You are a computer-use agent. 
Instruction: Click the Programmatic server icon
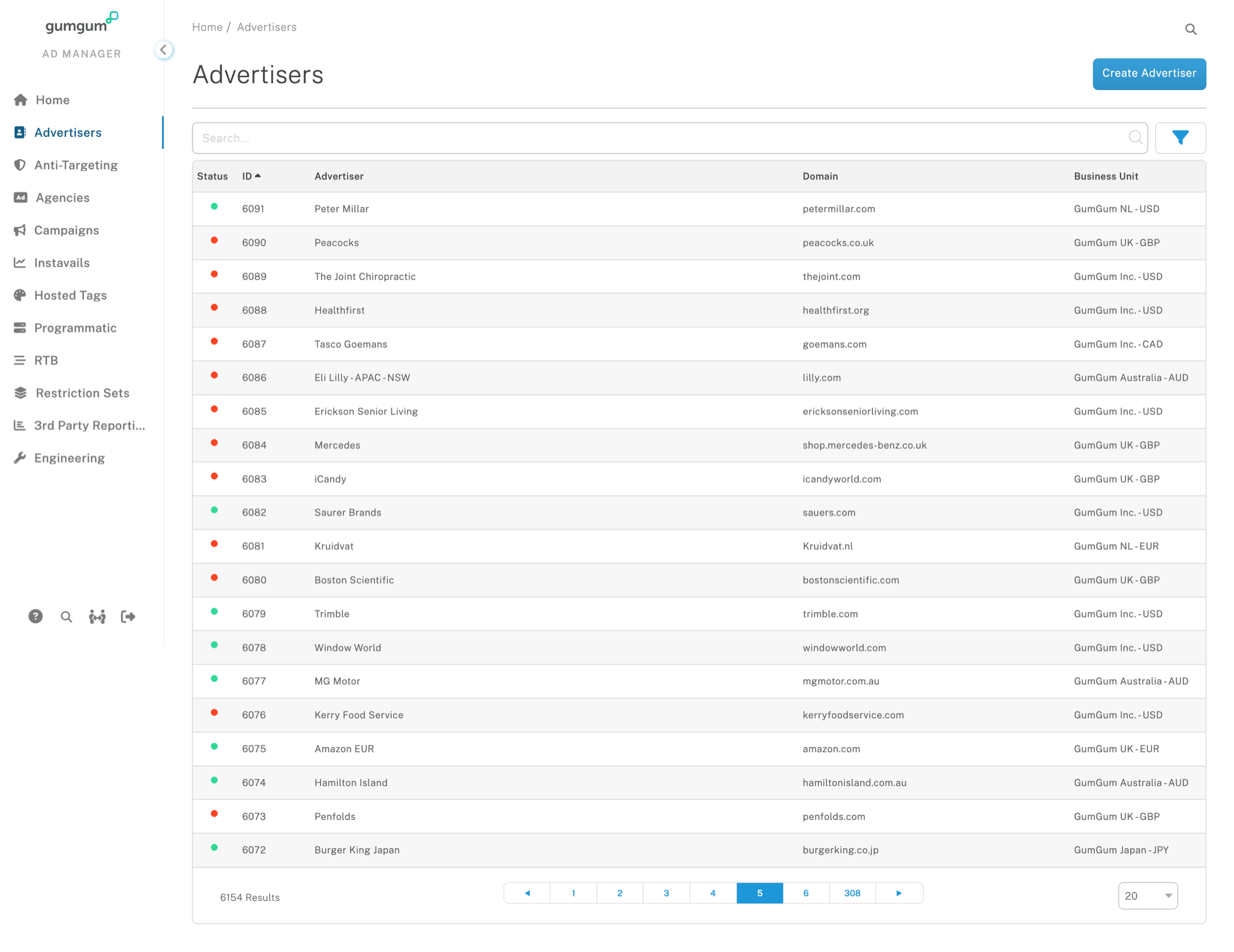[20, 328]
